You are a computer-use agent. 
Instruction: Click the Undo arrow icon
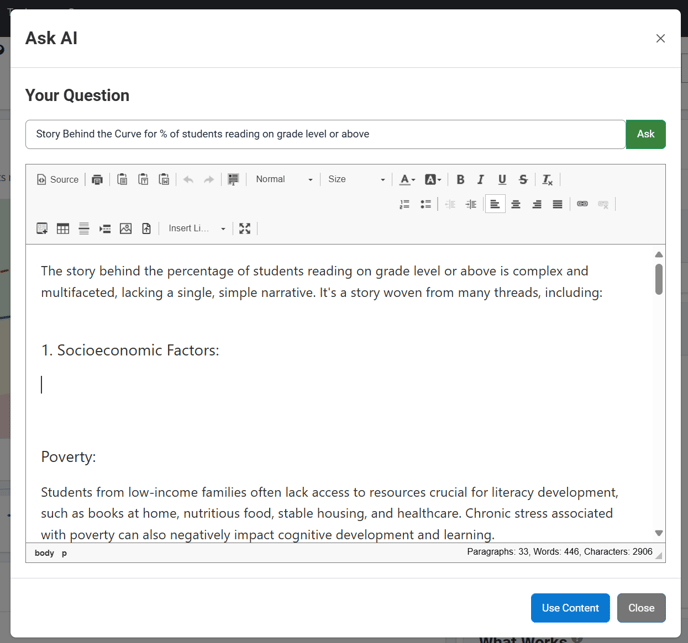[x=188, y=180]
